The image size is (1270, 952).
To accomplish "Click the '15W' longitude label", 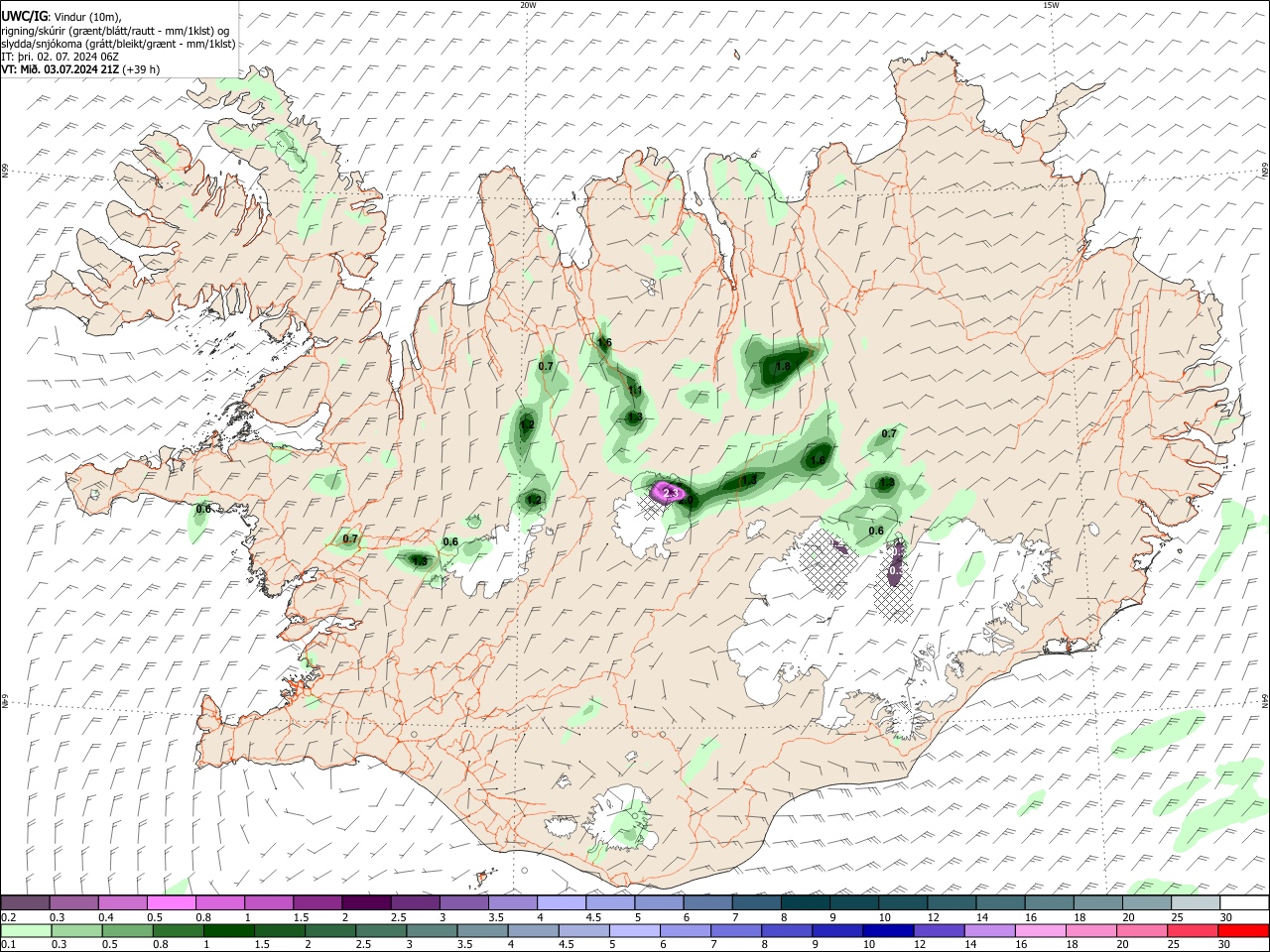I will (x=1051, y=5).
